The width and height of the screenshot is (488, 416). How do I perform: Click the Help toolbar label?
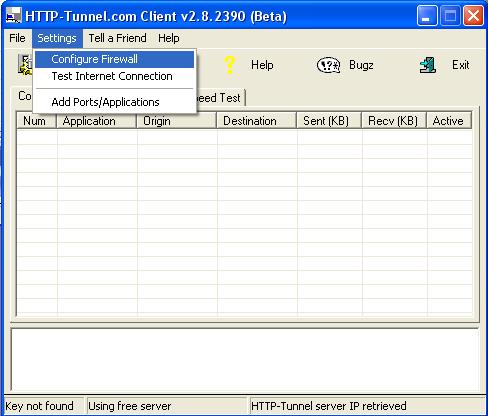(262, 65)
